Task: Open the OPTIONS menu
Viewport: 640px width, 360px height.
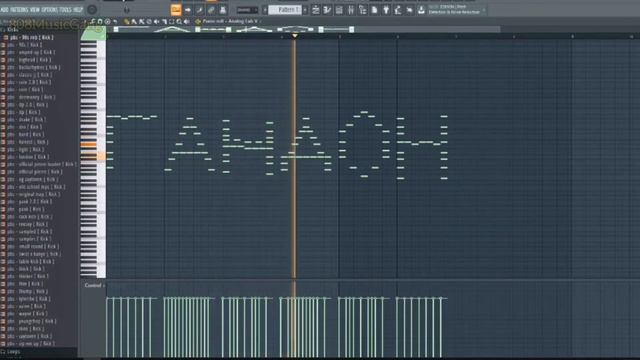Action: [x=50, y=9]
